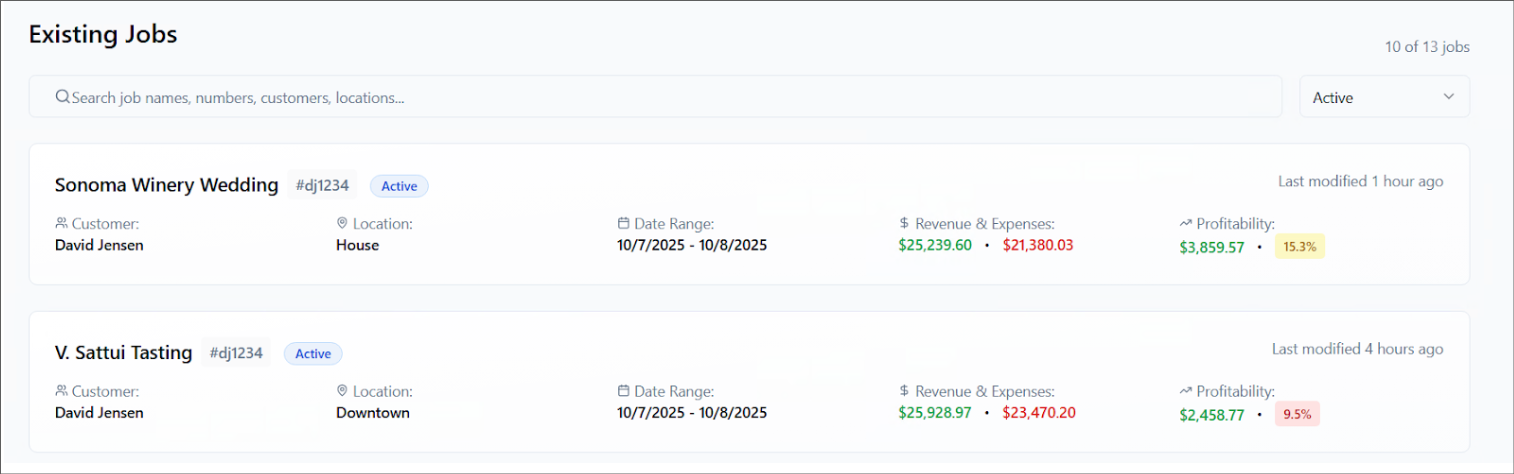Click the calendar icon in V. Sattui card

[x=624, y=392]
